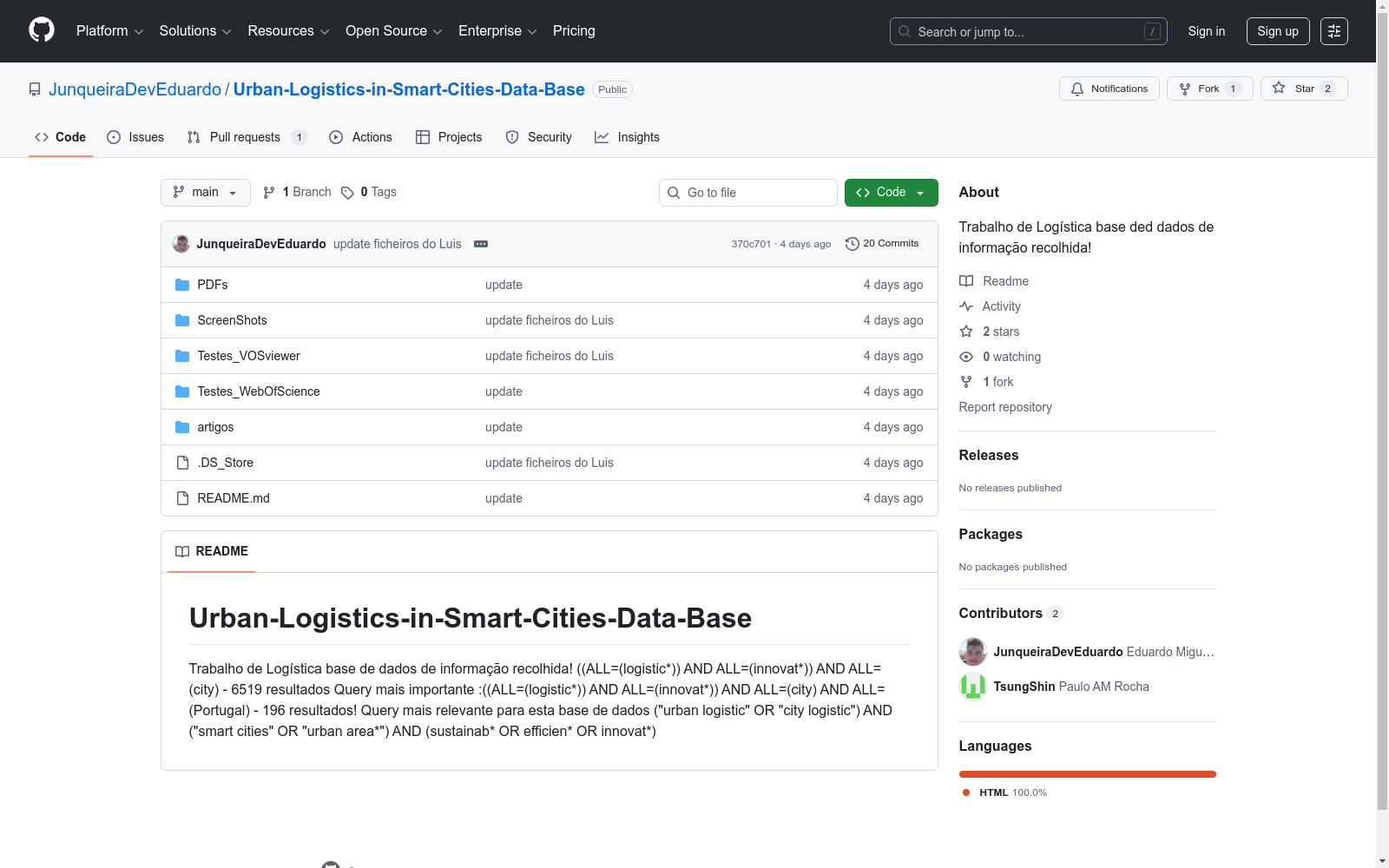The image size is (1389, 868).
Task: Click the Sign in link
Action: point(1207,31)
